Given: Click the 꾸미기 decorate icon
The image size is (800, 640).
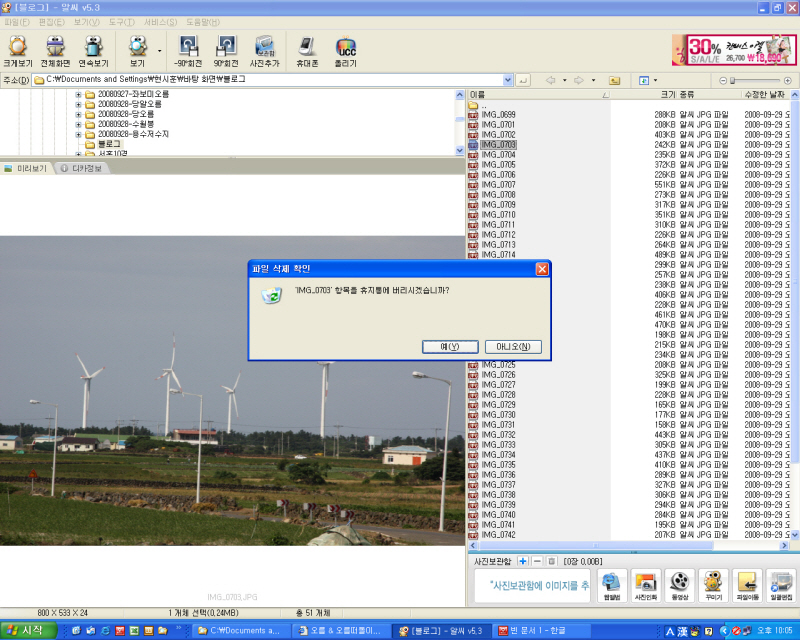Looking at the screenshot, I should click(x=713, y=585).
